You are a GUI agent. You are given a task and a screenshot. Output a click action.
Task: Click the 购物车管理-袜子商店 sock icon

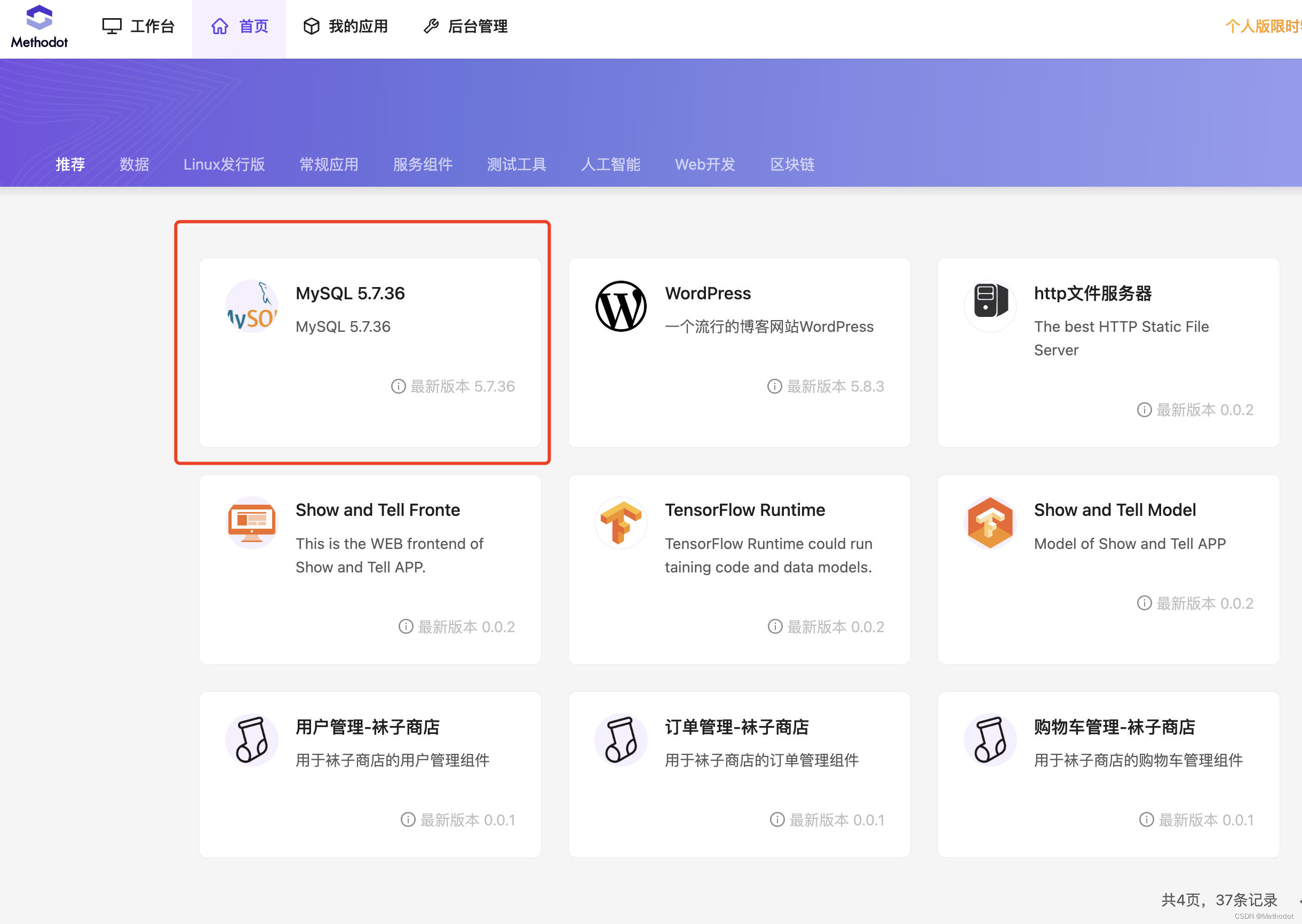[x=990, y=739]
